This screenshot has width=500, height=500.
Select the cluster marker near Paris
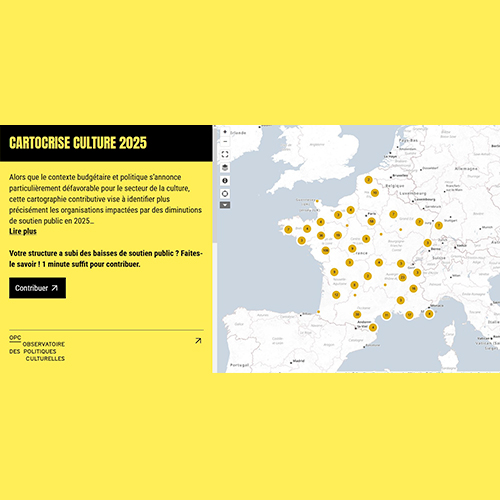[371, 221]
